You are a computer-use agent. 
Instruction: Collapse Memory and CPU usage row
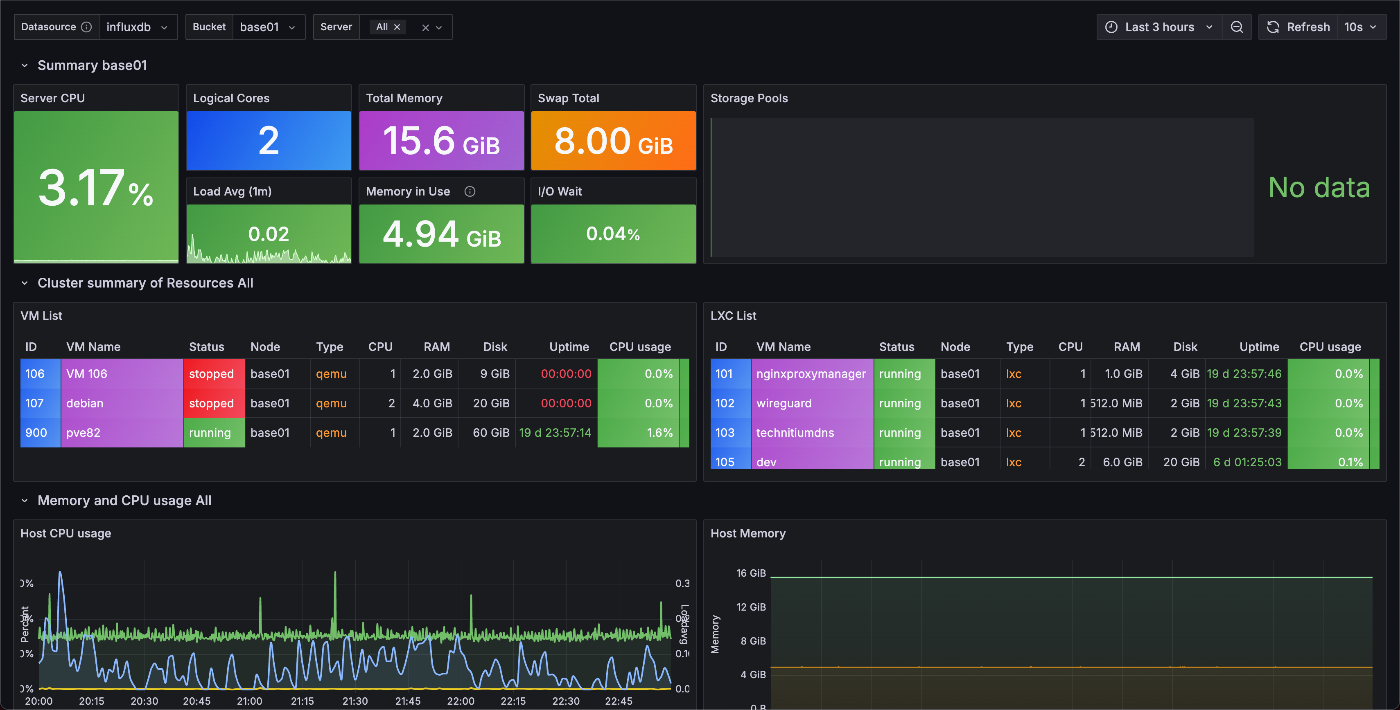click(25, 501)
